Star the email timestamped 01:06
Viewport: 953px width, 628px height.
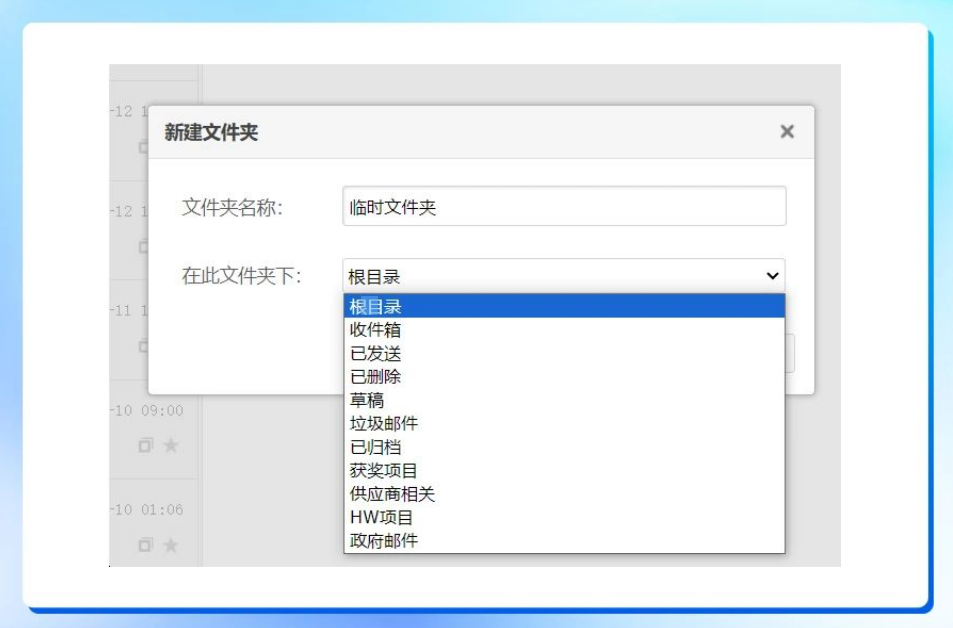171,544
